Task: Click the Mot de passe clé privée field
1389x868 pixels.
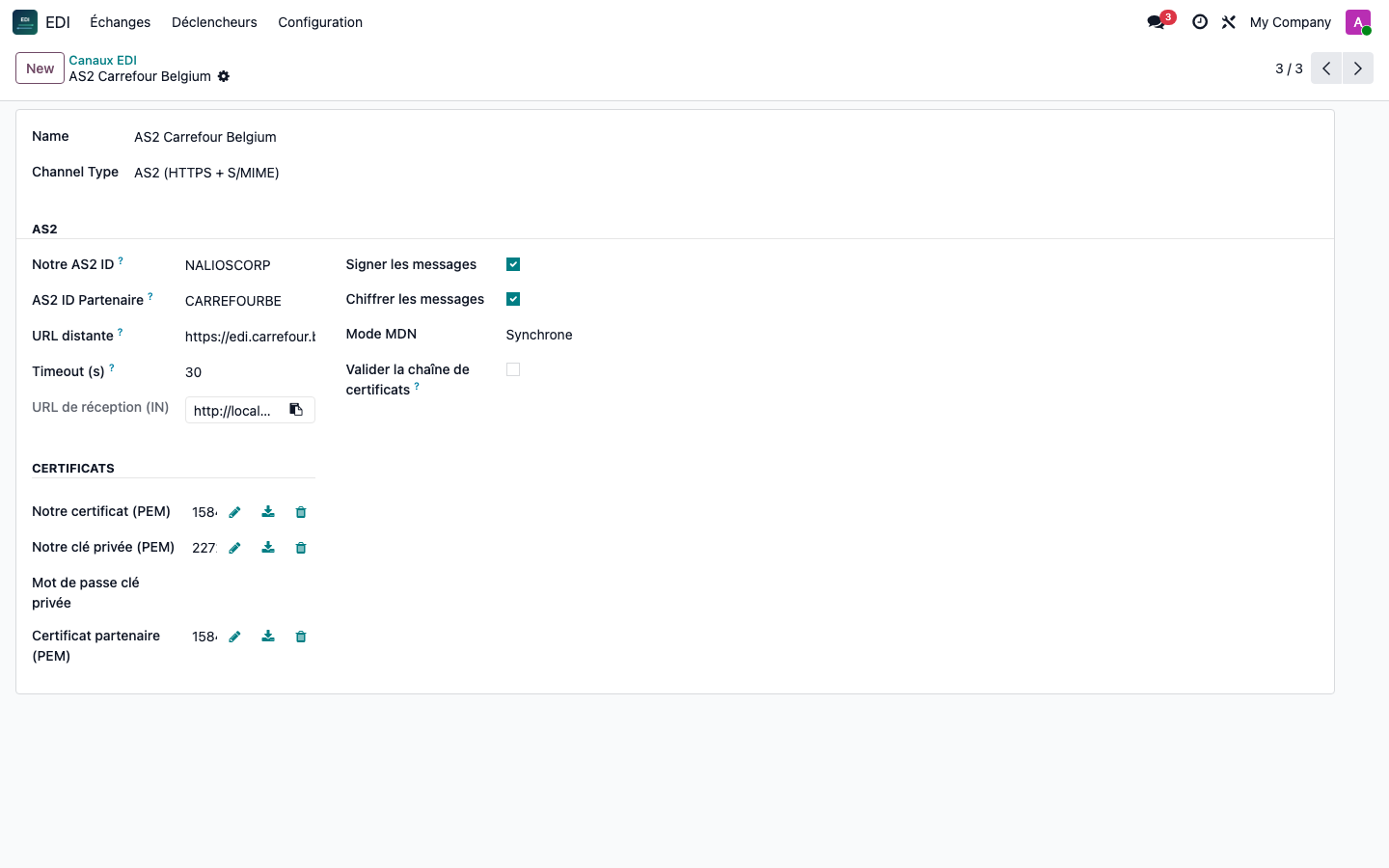Action: [250, 583]
